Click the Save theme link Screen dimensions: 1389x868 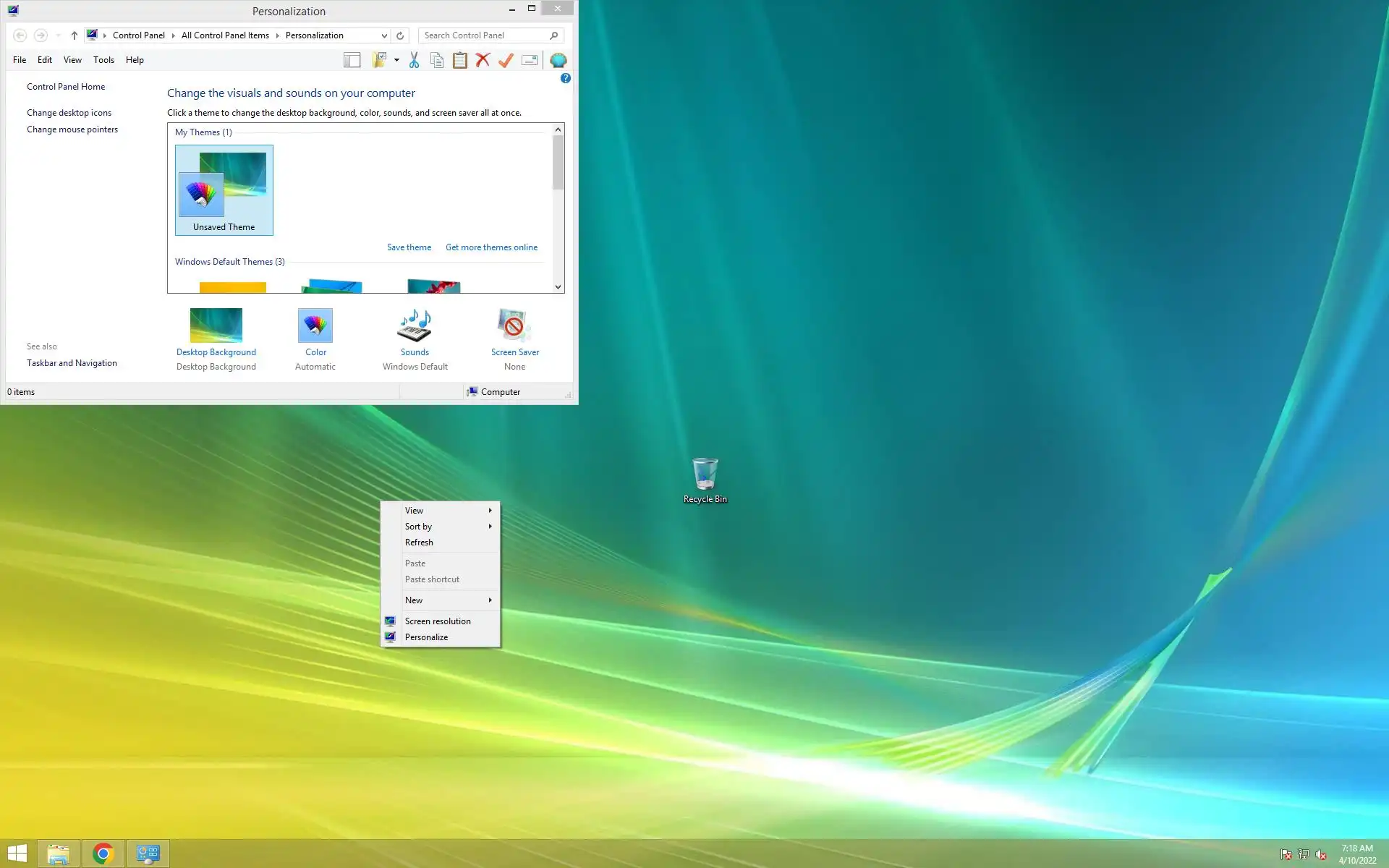pos(409,247)
